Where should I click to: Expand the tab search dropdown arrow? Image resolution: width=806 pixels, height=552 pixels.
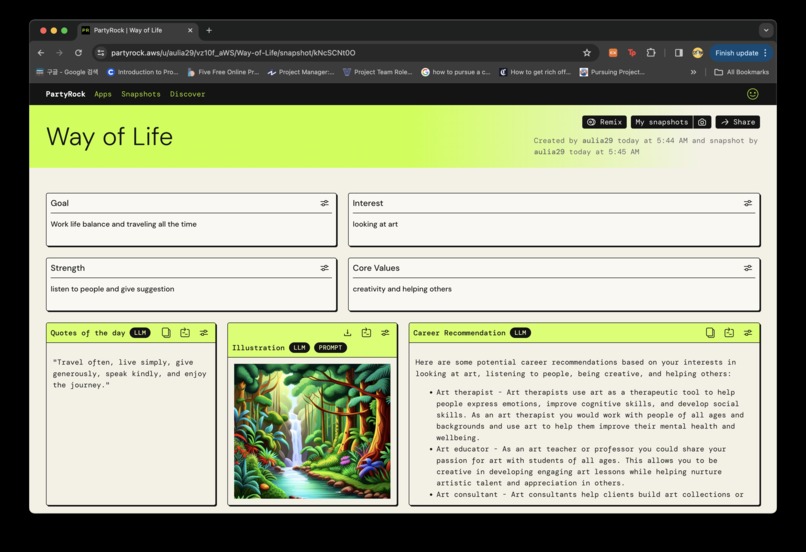(766, 30)
